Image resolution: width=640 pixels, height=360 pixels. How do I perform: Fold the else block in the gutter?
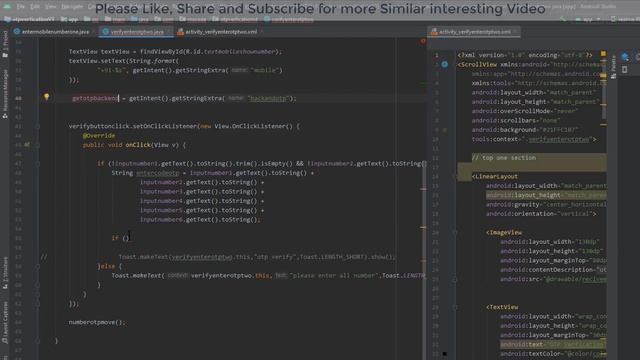coord(38,266)
